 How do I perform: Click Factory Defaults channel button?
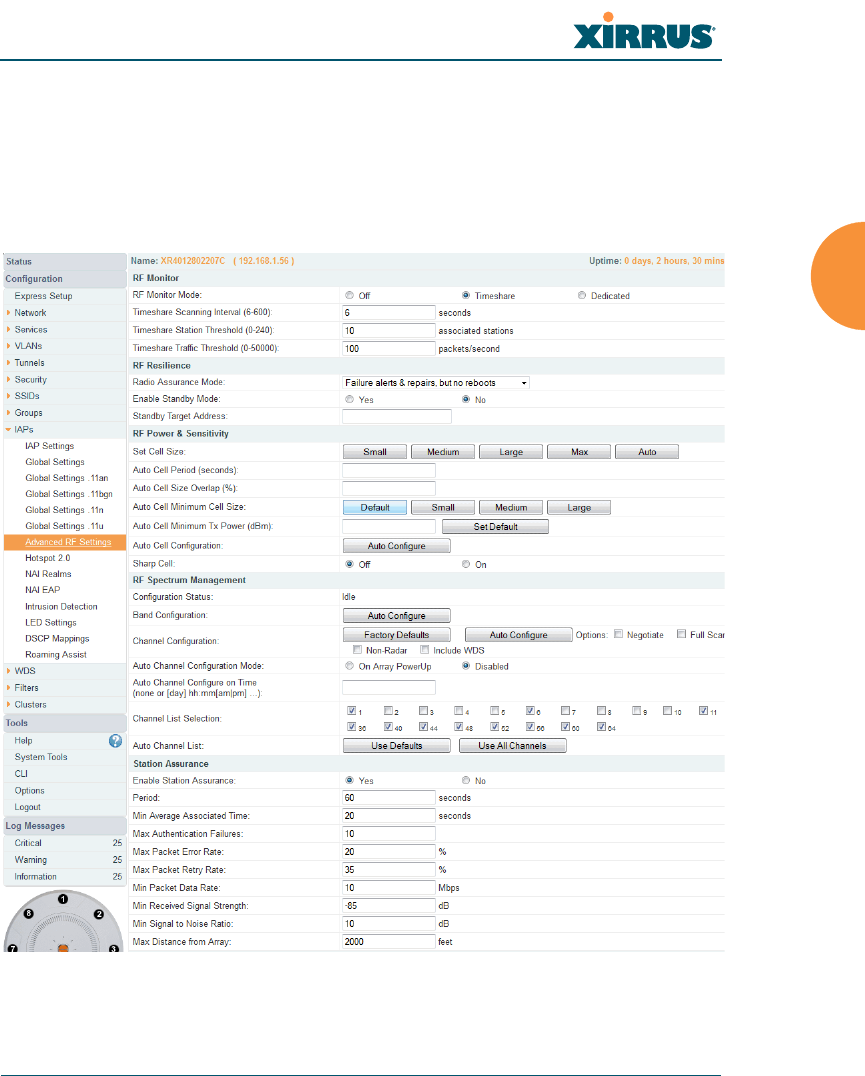396,635
